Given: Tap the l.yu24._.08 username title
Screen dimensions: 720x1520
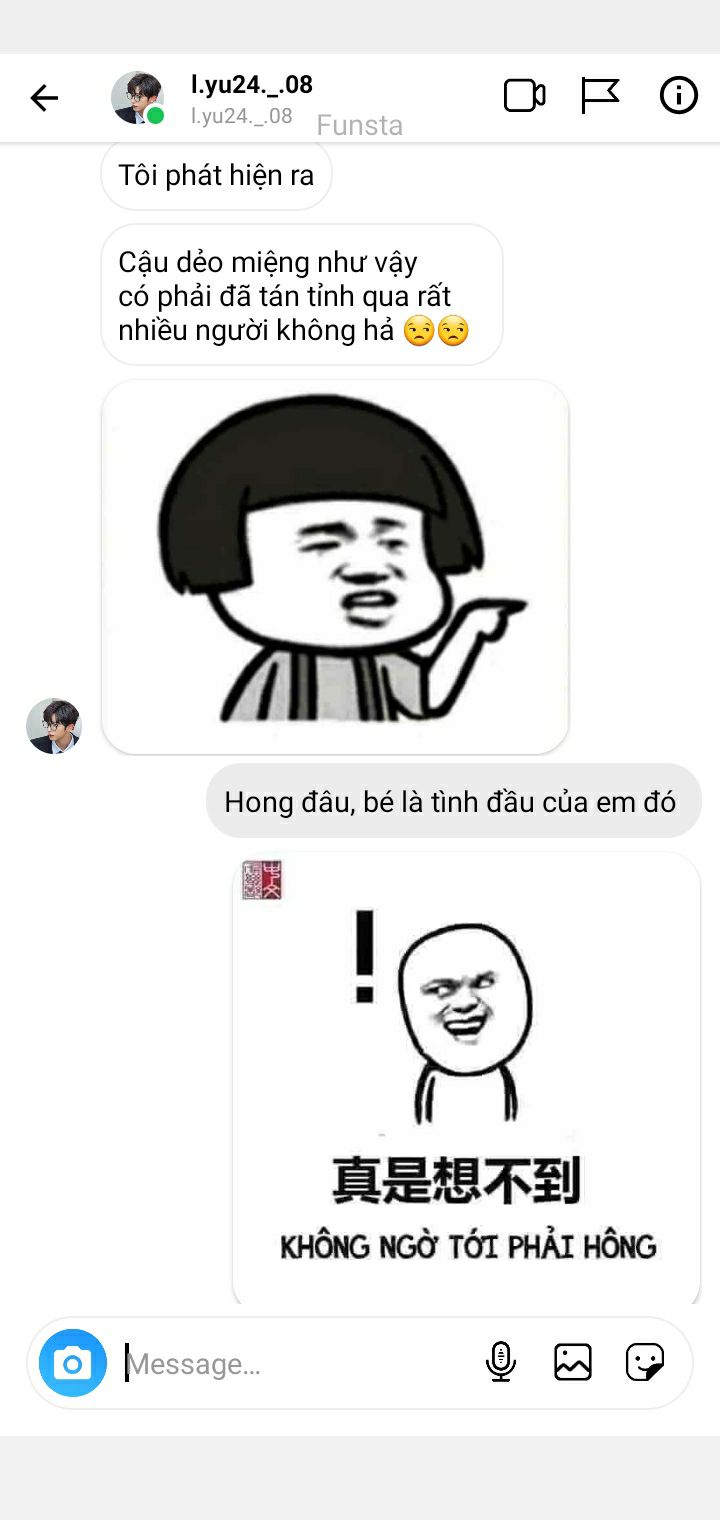Looking at the screenshot, I should point(252,84).
